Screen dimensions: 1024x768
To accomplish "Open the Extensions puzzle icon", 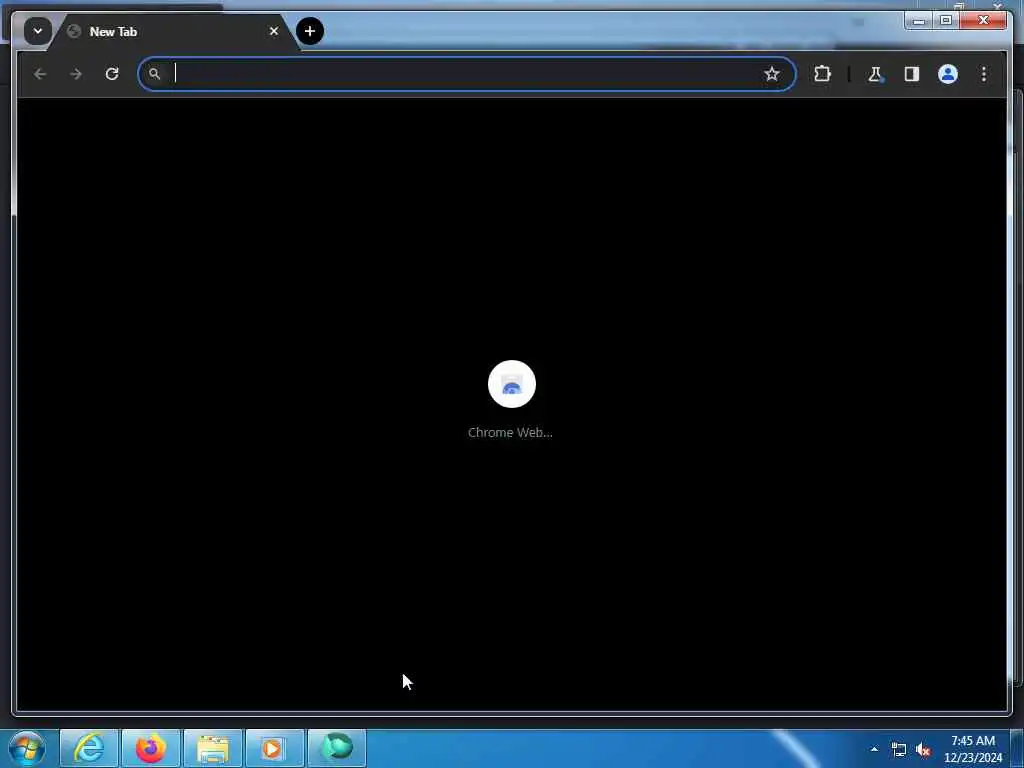I will [822, 74].
